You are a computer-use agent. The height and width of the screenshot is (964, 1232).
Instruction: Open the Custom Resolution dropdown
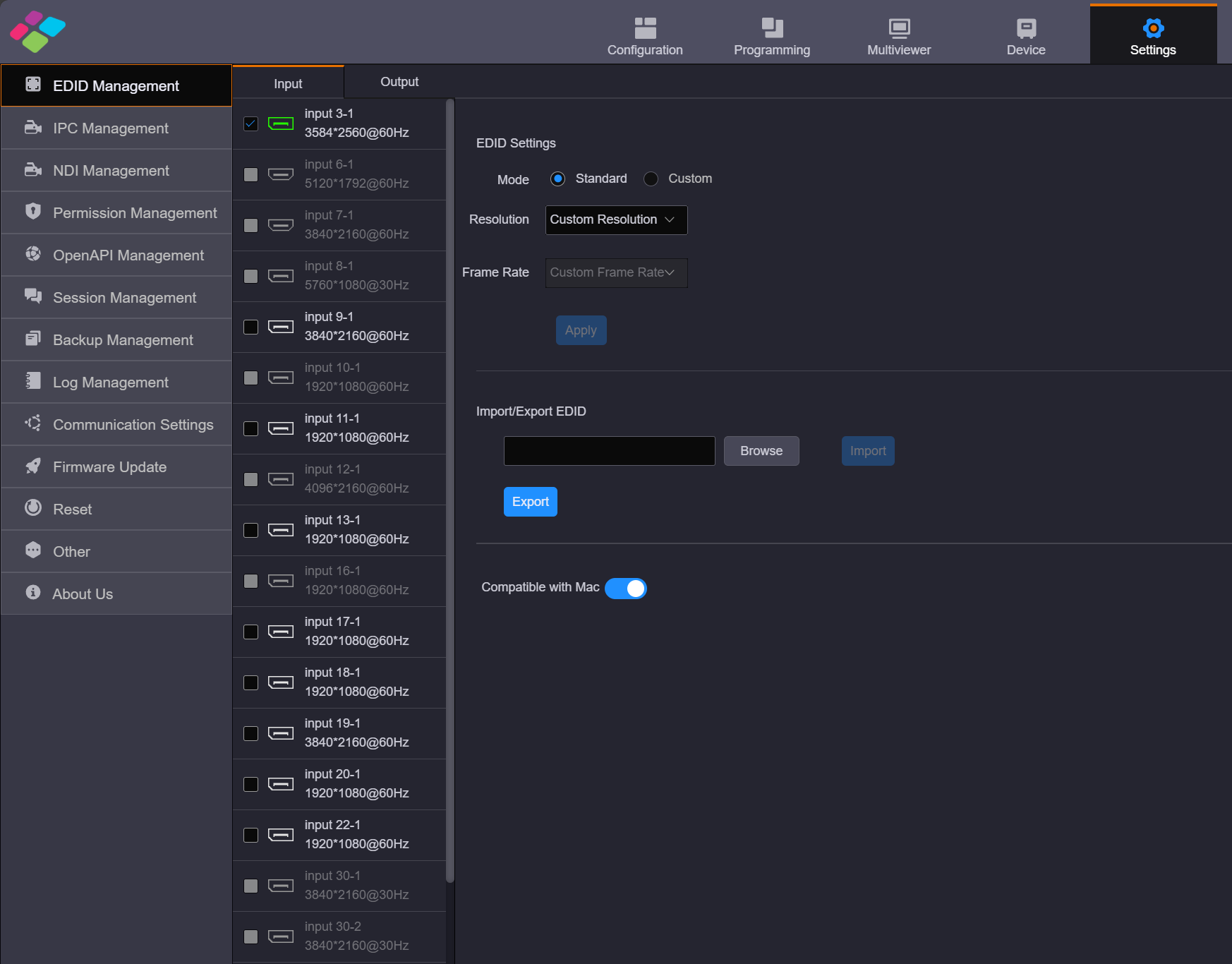coord(615,219)
